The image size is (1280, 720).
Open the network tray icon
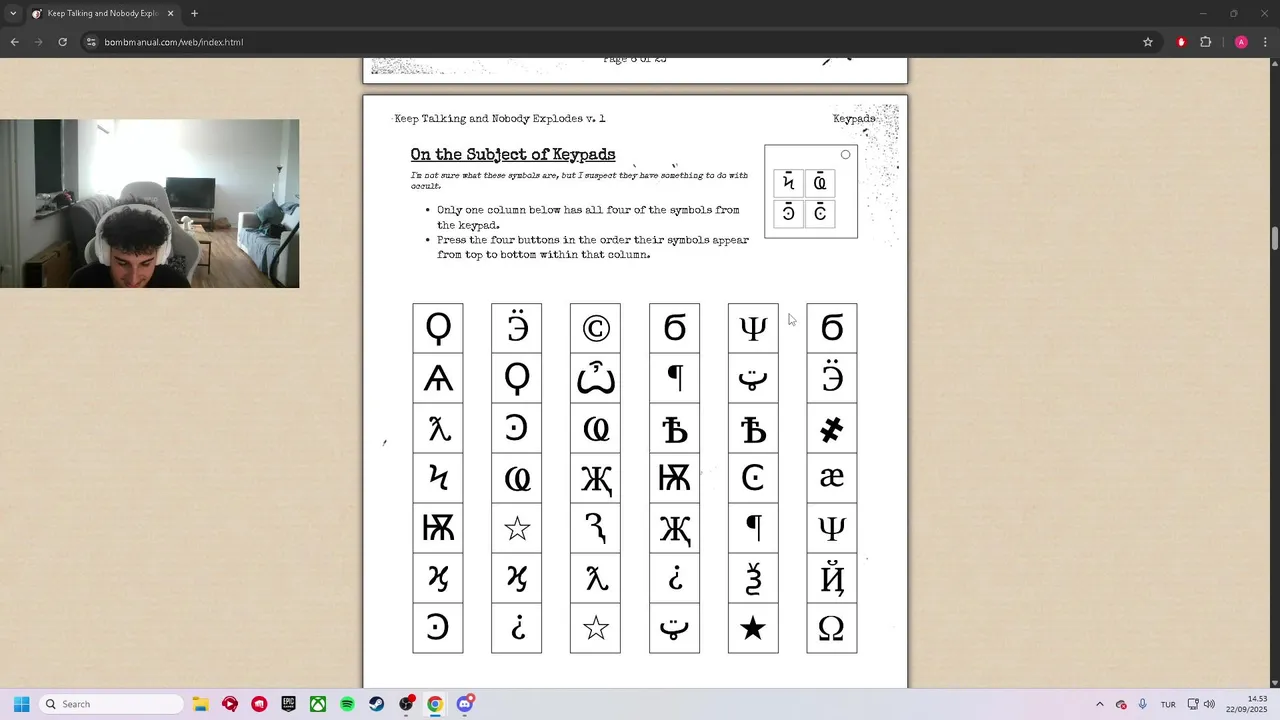1193,704
